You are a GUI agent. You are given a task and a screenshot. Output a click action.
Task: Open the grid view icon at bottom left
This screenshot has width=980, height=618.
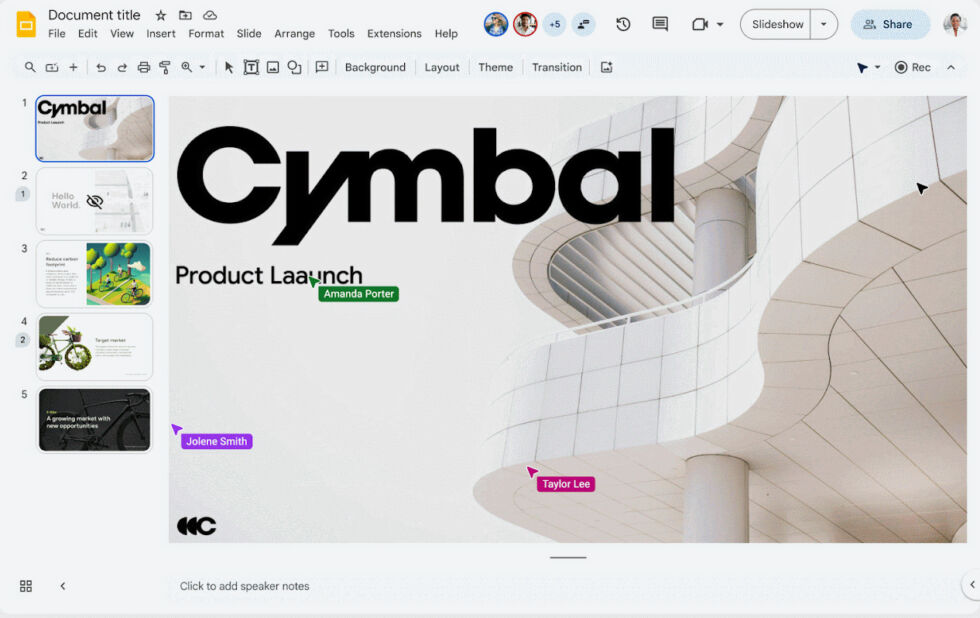[x=25, y=587]
